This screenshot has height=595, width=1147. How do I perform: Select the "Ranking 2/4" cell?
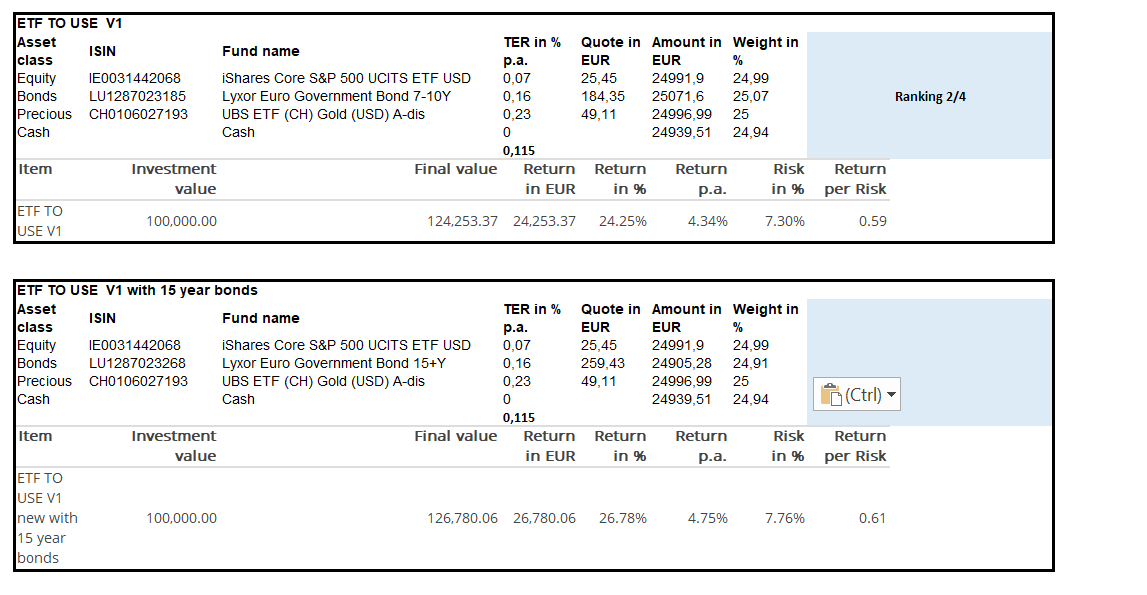[930, 97]
